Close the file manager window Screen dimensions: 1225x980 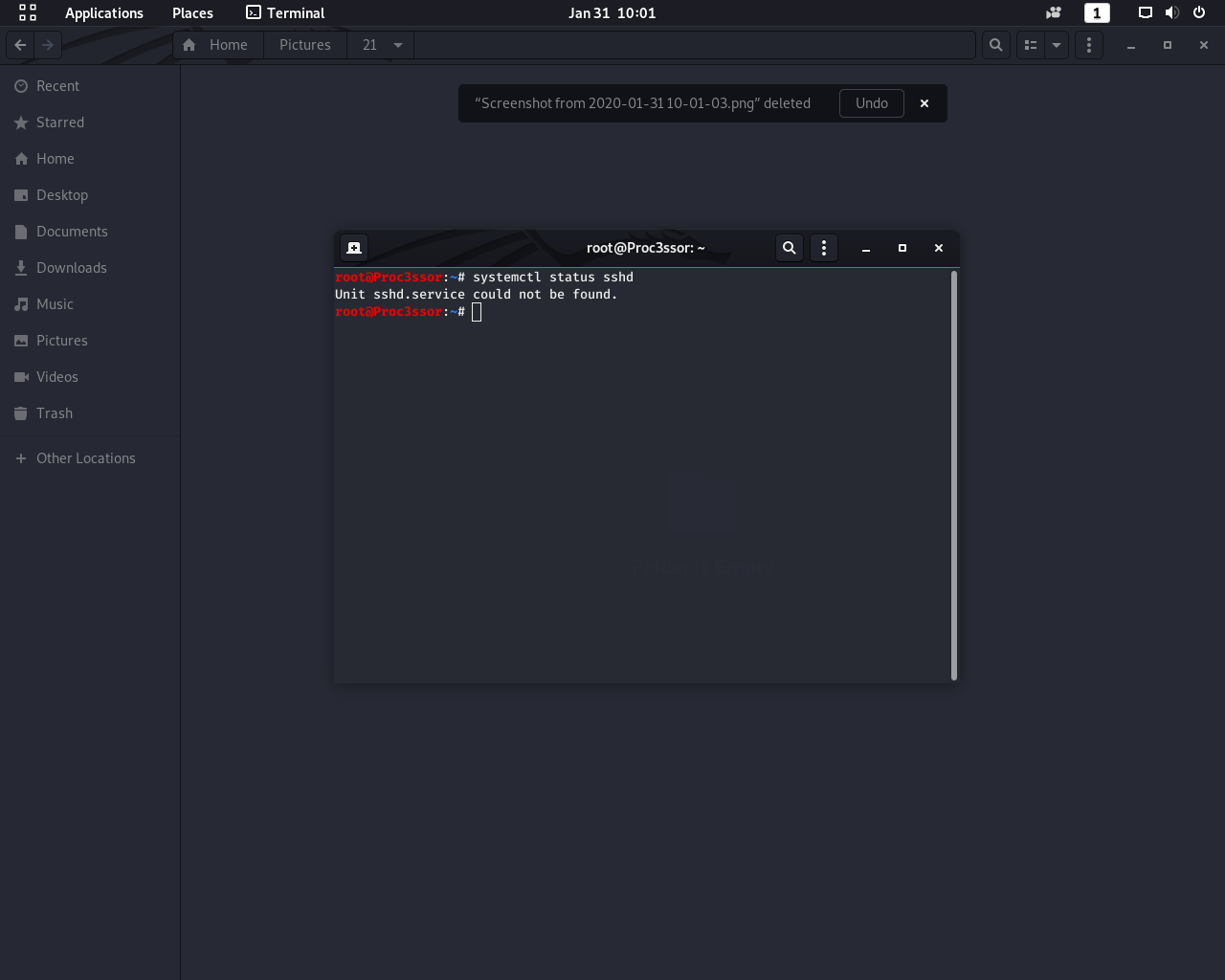[x=1204, y=45]
